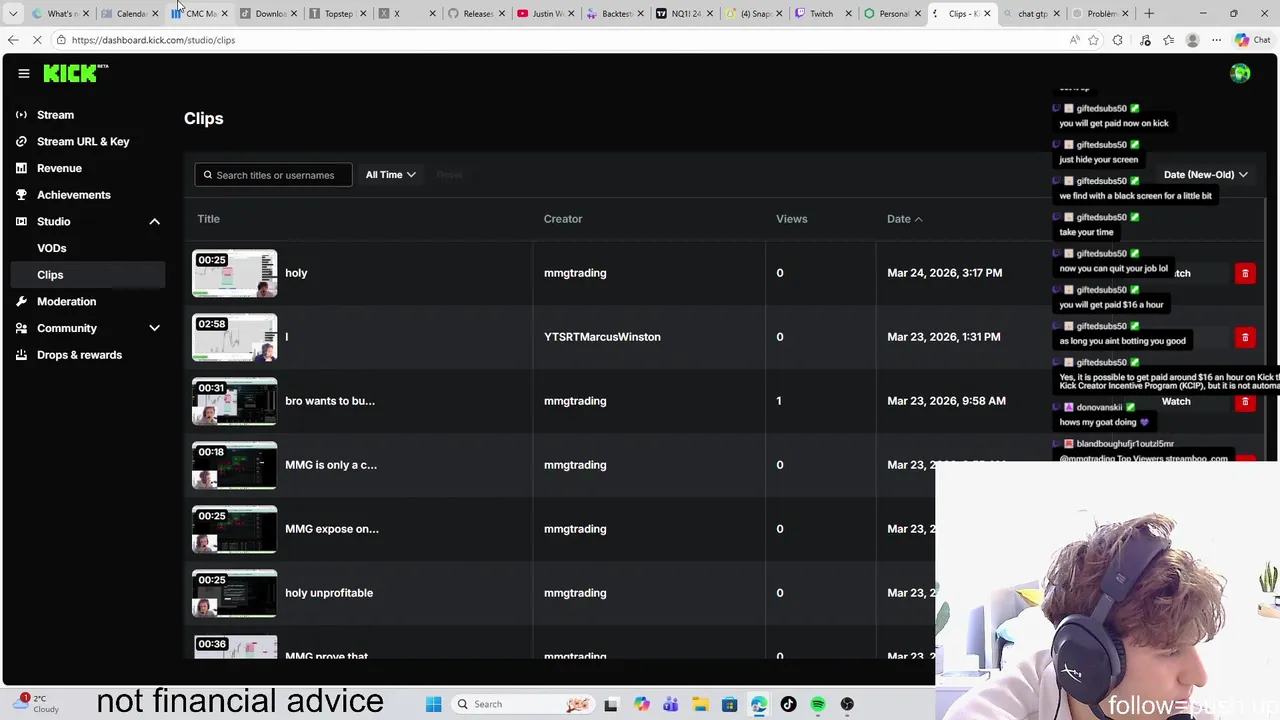Image resolution: width=1280 pixels, height=720 pixels.
Task: Delete the clip by YTSRTMarcusWinston
Action: coord(1245,337)
